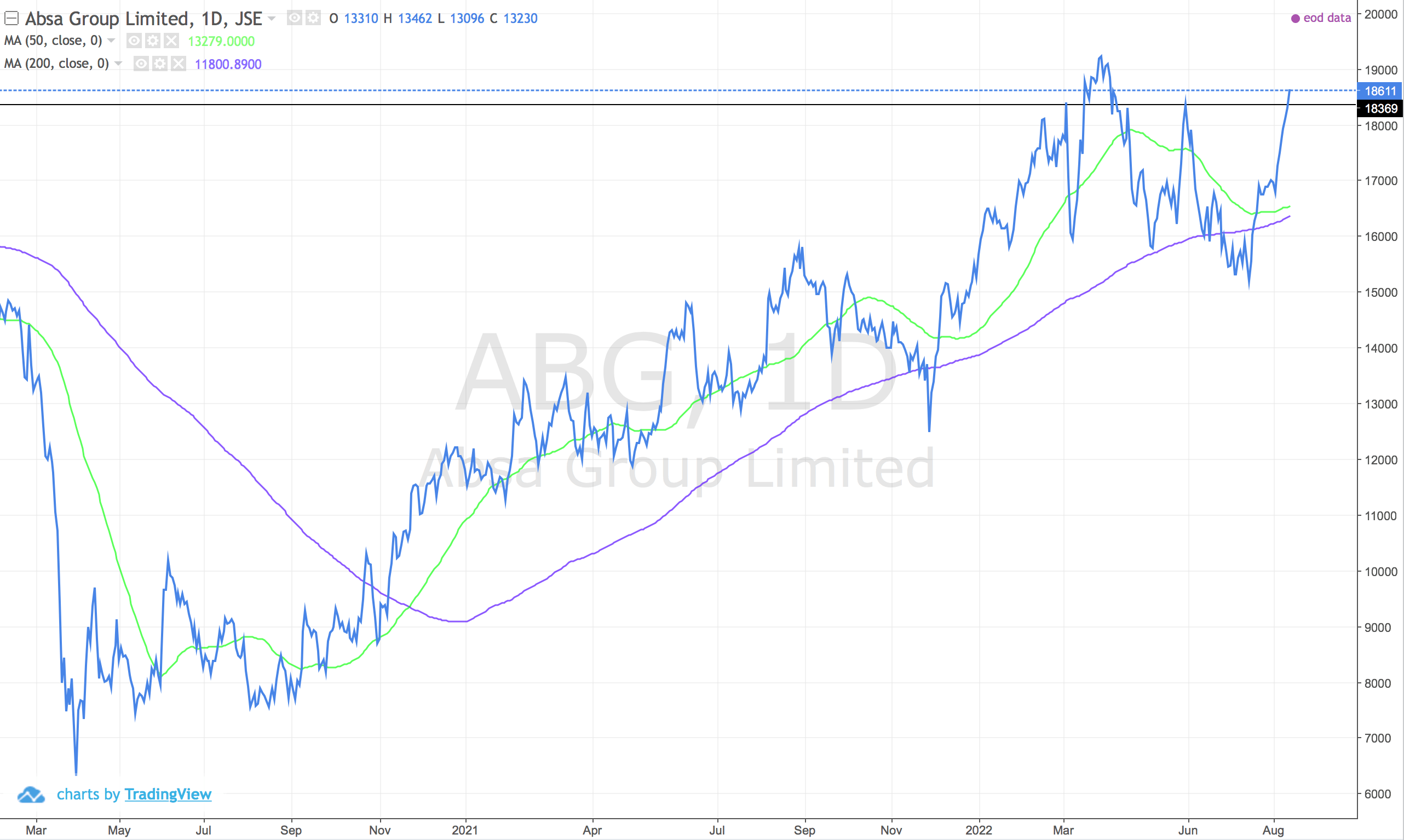The width and height of the screenshot is (1404, 840).
Task: Open settings gear for Absa Group series
Action: (313, 18)
